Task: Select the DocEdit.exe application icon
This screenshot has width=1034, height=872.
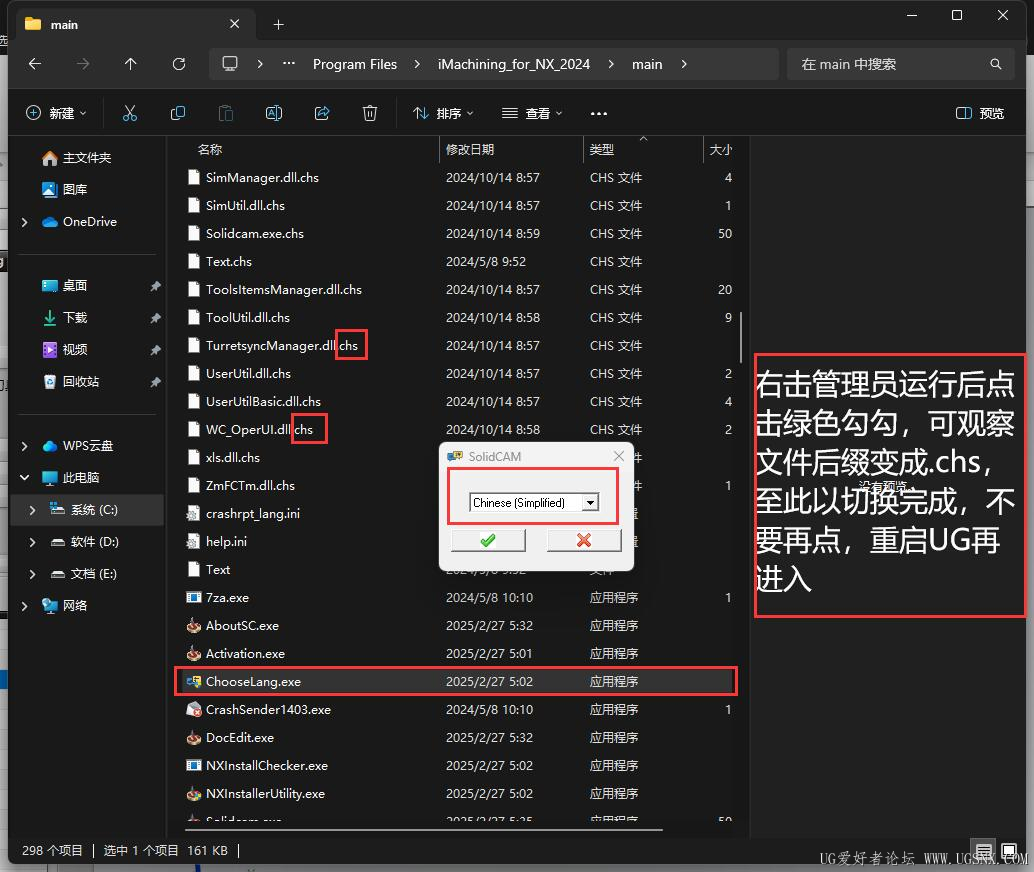Action: (x=193, y=737)
